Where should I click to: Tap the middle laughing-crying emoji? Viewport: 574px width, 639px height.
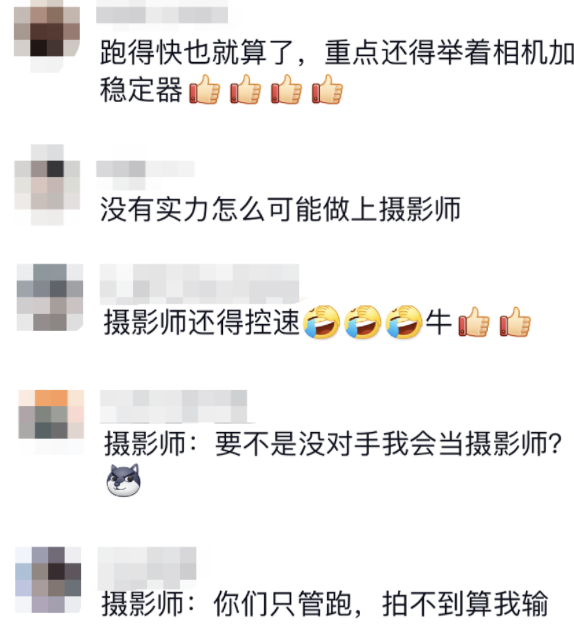point(363,322)
